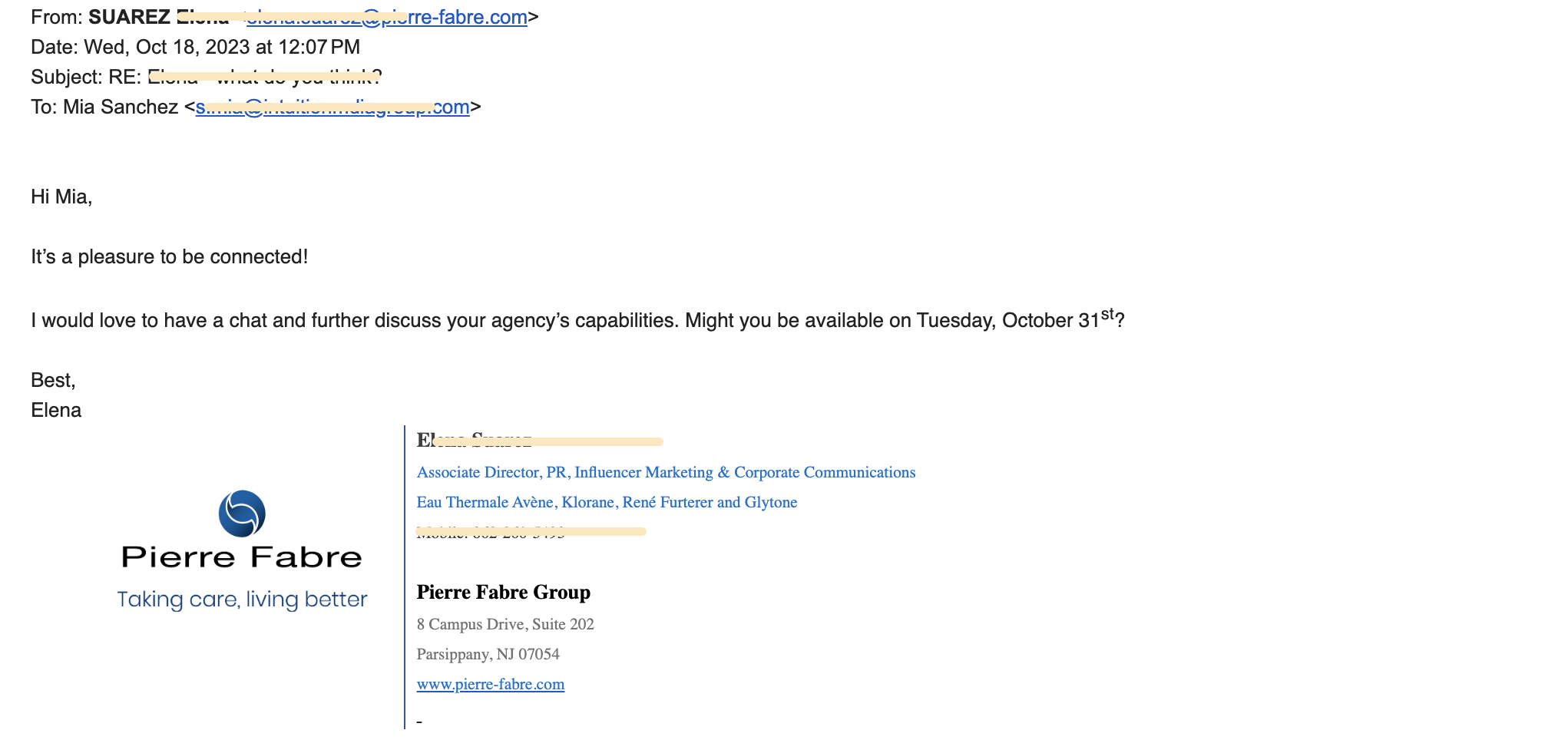Screen dimensions: 1568x740
Task: Visit the www.pierre-fabre.com website link
Action: 491,684
